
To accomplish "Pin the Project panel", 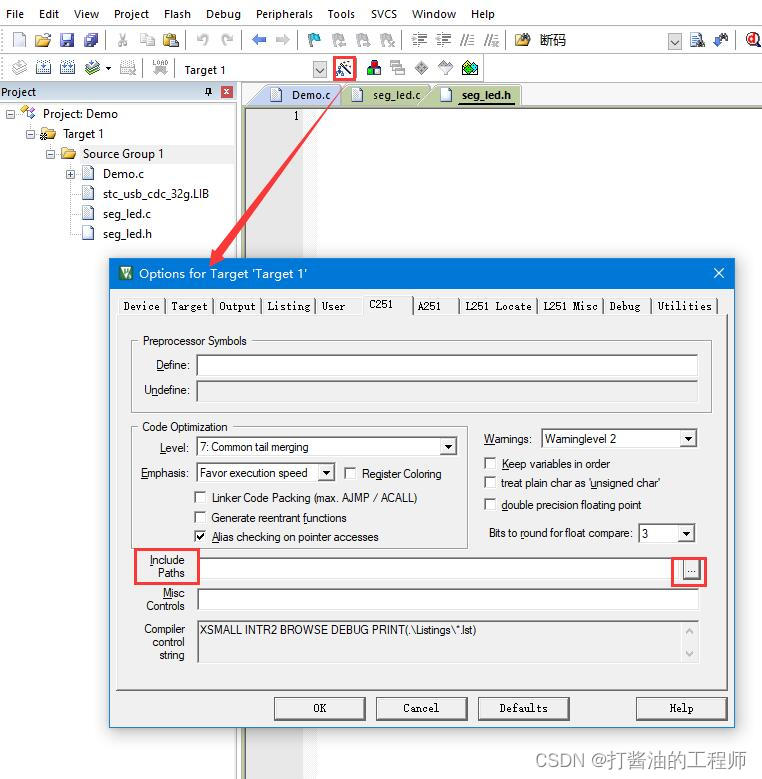I will tap(209, 92).
